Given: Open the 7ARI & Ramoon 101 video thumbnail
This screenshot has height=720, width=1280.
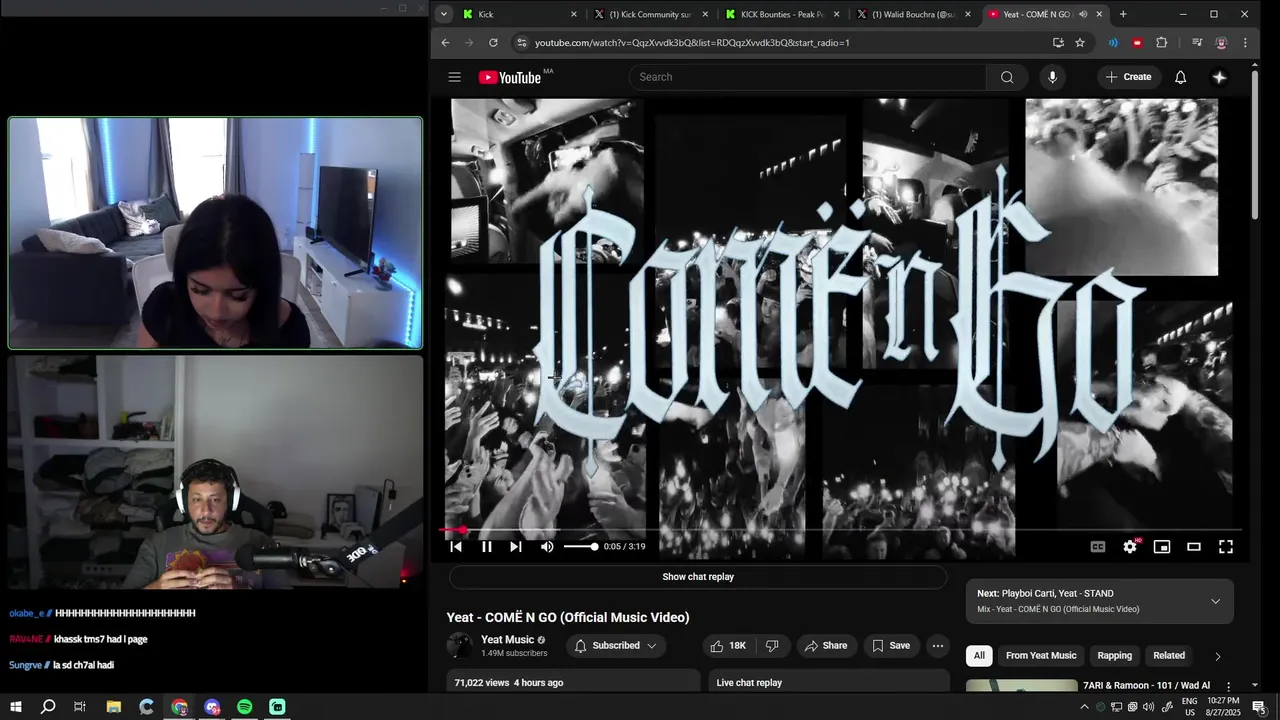Looking at the screenshot, I should coord(1022,686).
